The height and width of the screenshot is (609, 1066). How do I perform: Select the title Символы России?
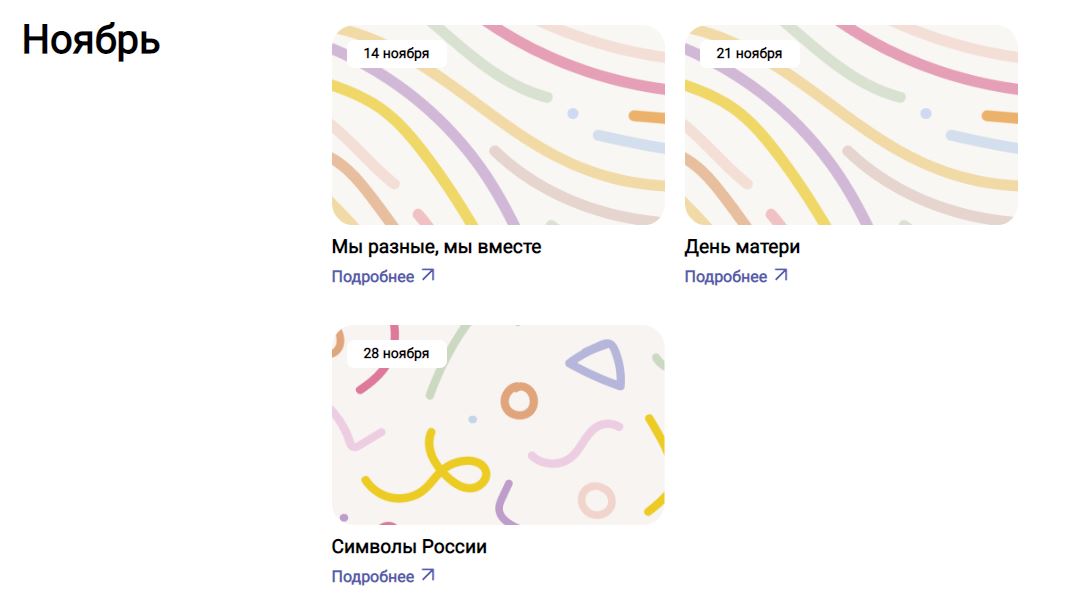click(x=409, y=546)
